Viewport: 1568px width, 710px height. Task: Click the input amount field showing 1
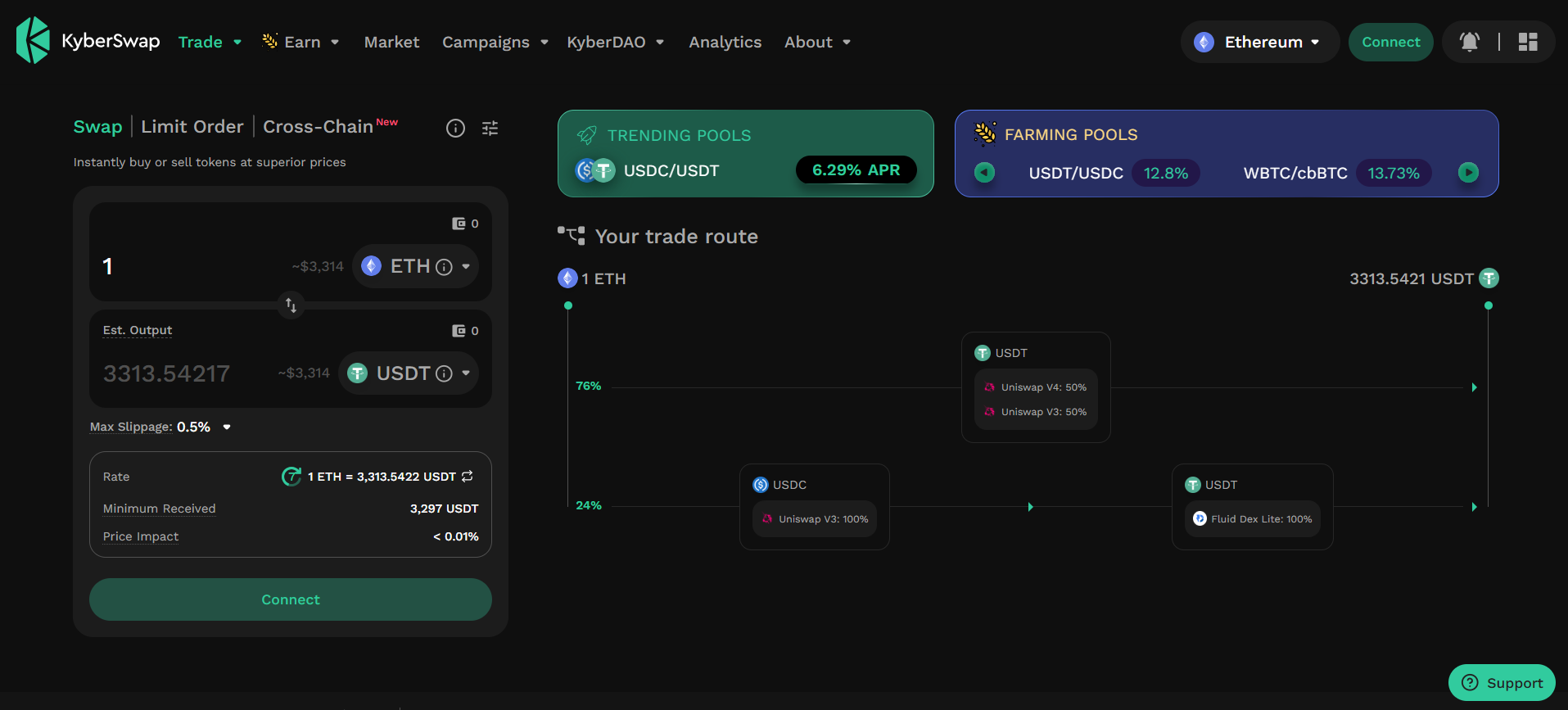[x=192, y=266]
